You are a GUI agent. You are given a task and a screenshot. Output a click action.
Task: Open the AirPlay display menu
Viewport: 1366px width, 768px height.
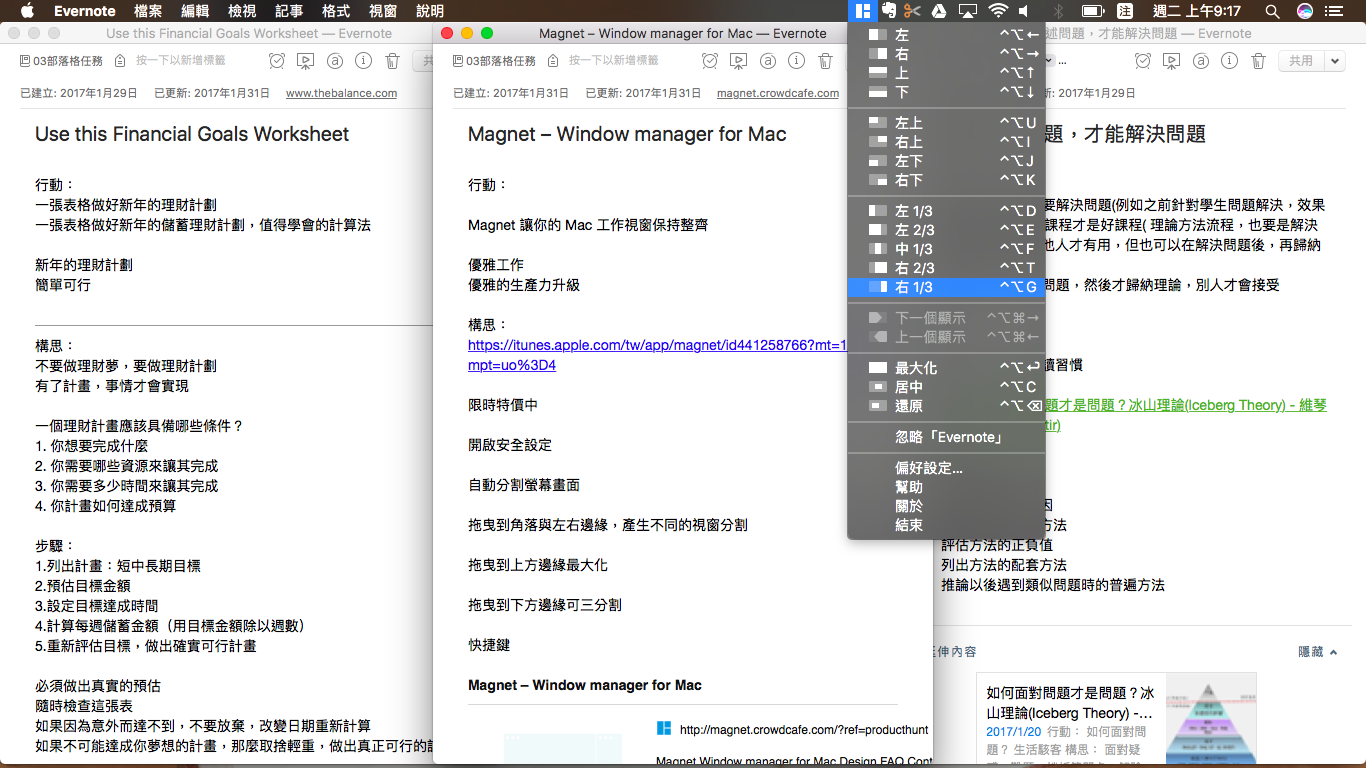coord(967,11)
